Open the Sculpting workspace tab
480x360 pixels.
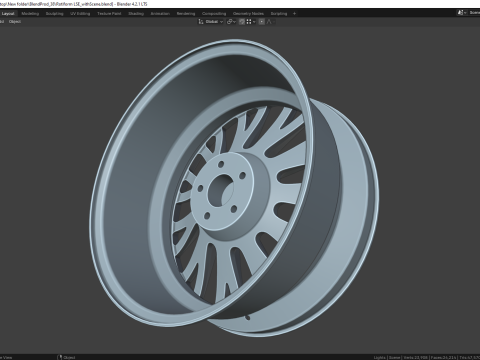(54, 14)
